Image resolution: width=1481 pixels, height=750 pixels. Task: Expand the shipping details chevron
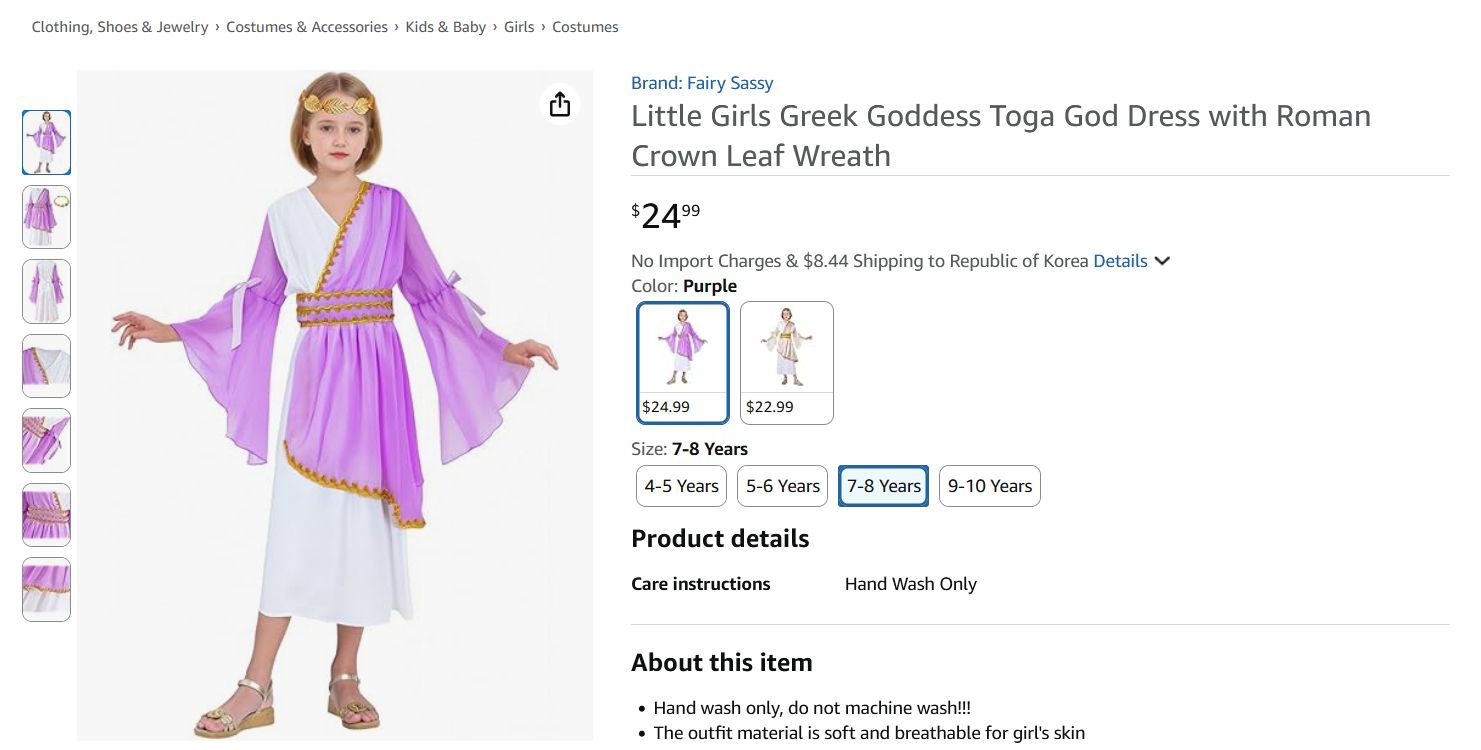tap(1162, 261)
